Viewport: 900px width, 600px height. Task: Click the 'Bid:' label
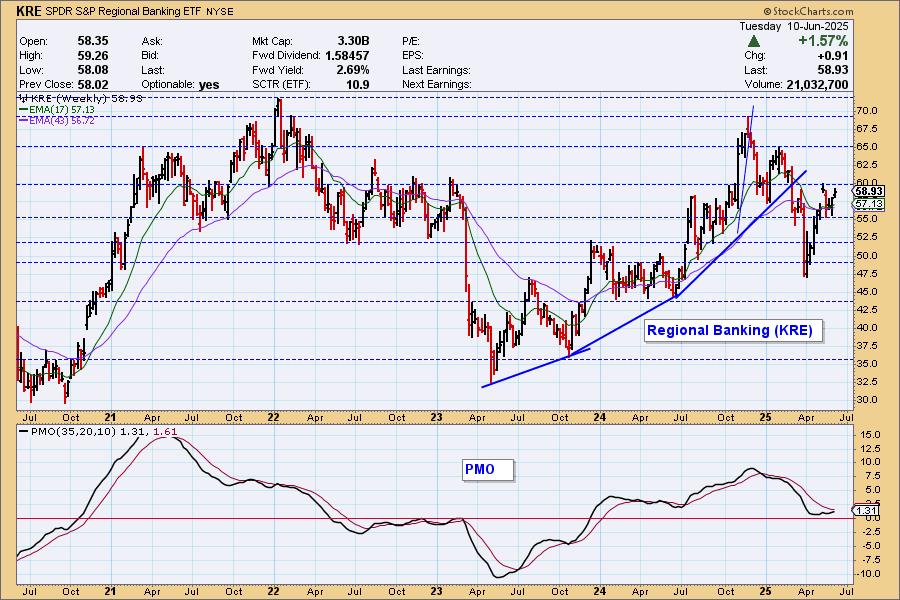tap(152, 56)
